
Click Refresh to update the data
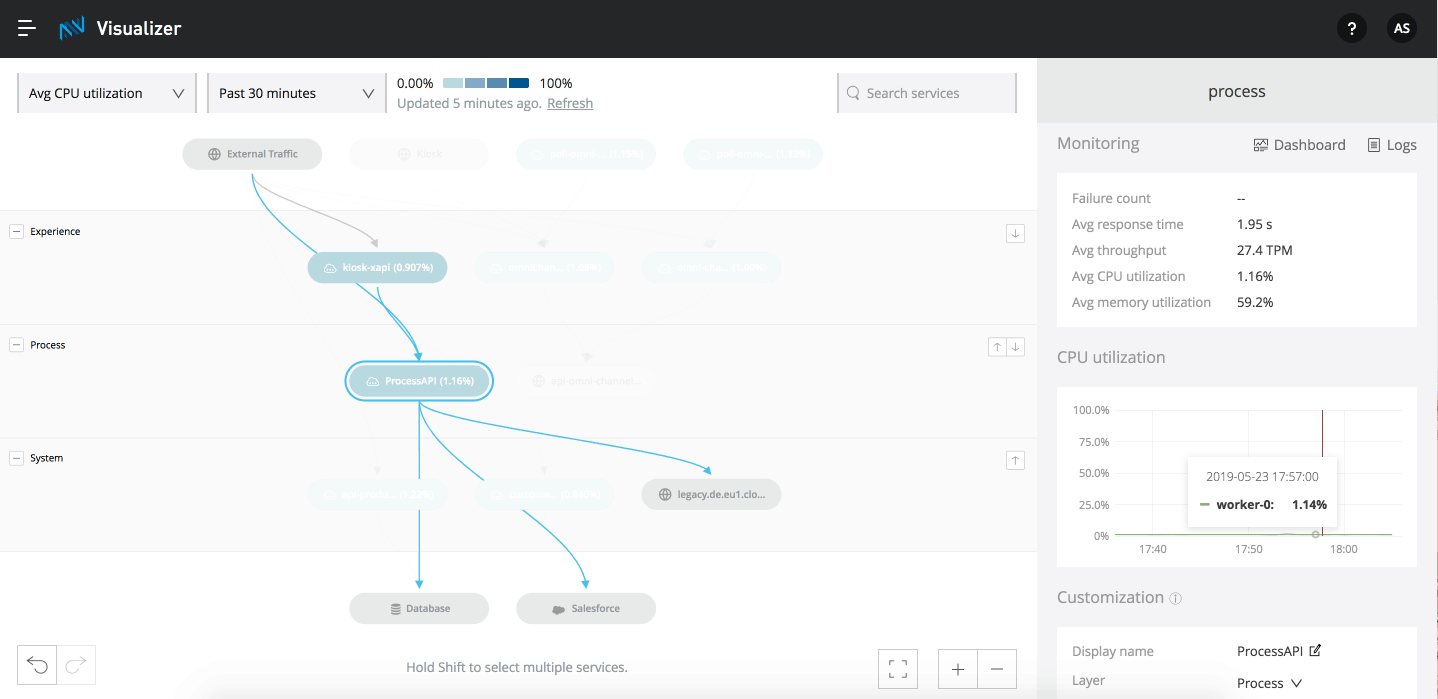(569, 103)
